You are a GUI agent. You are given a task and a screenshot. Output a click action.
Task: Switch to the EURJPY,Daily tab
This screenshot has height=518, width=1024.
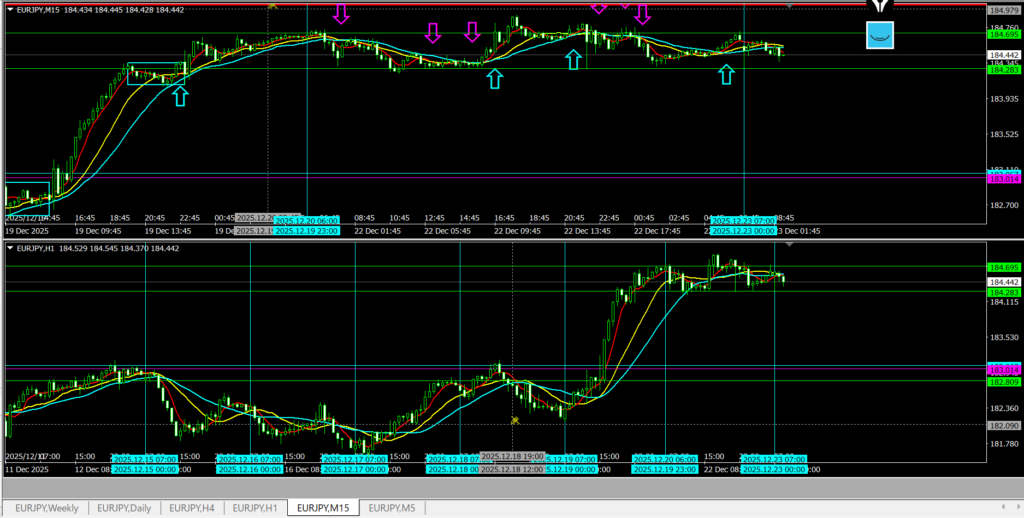click(124, 508)
